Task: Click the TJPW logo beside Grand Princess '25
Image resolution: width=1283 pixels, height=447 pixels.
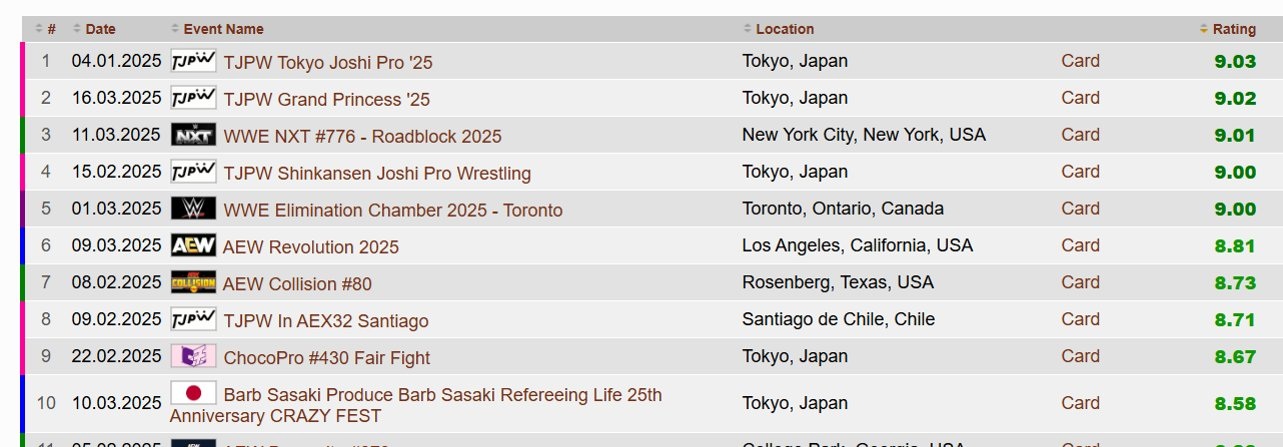Action: coord(193,98)
